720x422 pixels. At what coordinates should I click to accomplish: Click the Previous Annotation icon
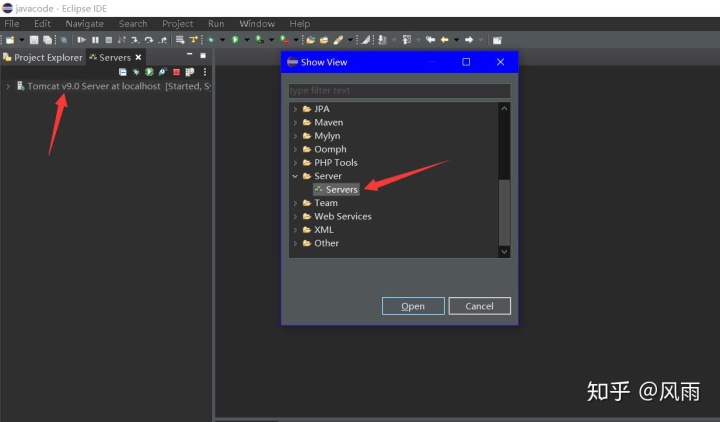click(x=406, y=40)
